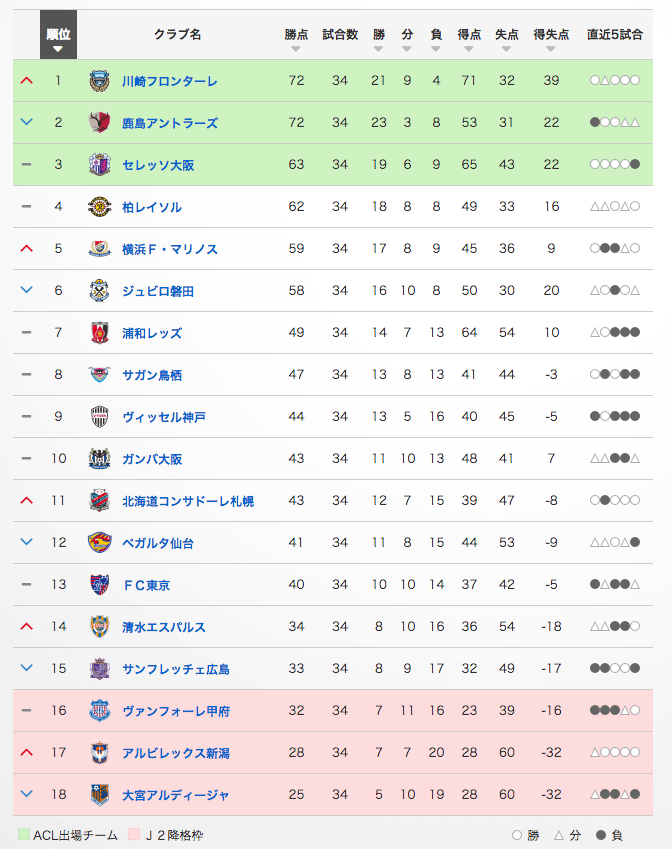Sort table by 勝点 column

point(296,41)
